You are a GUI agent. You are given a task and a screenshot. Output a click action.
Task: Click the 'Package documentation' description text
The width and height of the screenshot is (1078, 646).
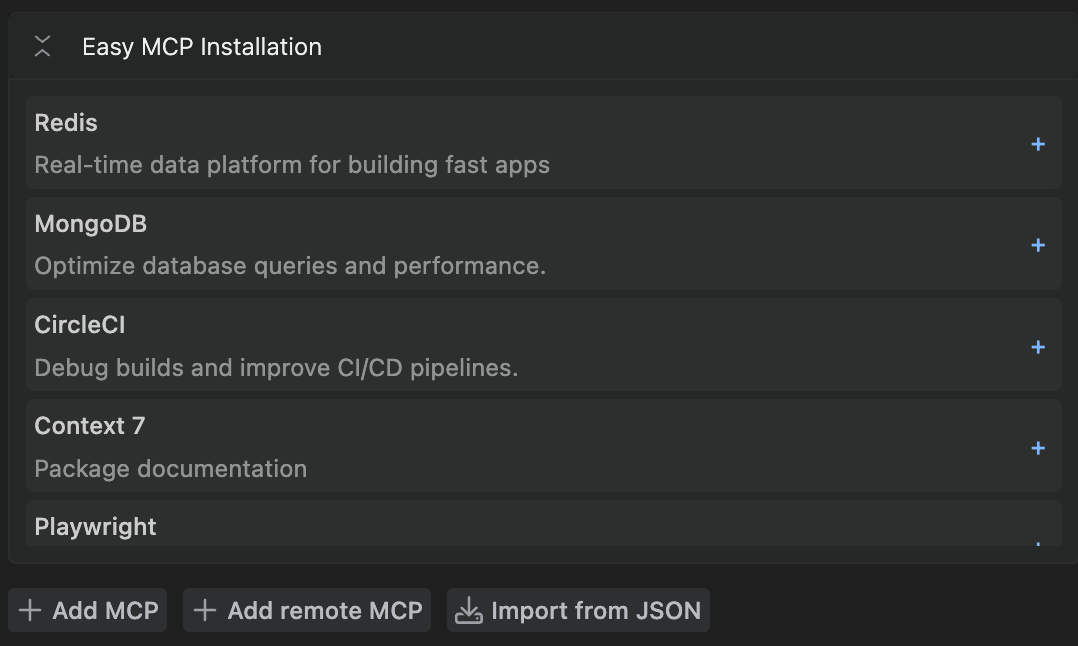point(171,469)
